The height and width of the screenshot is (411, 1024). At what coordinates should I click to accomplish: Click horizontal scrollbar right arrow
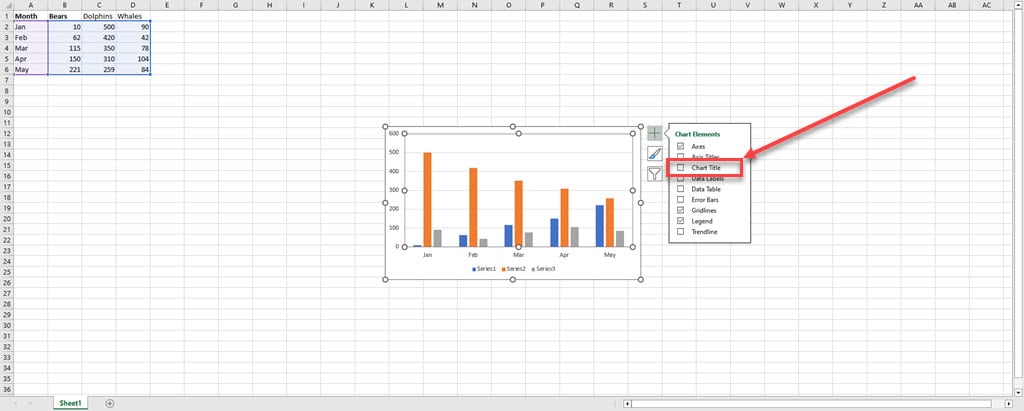(1008, 404)
